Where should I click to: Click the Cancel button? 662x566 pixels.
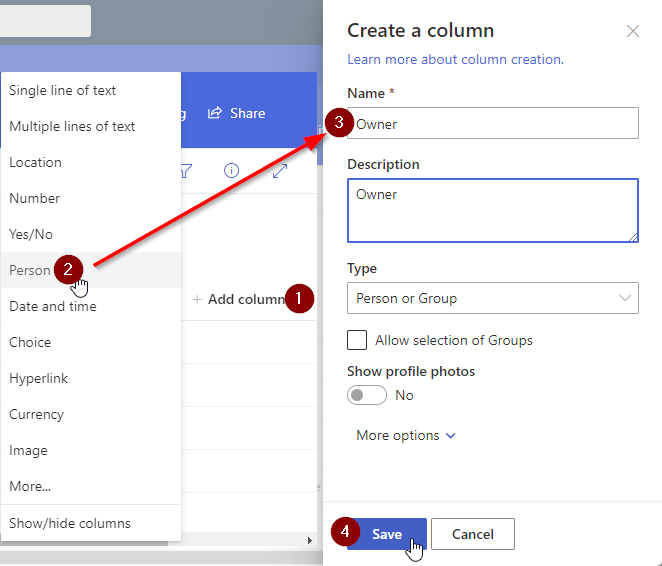472,534
